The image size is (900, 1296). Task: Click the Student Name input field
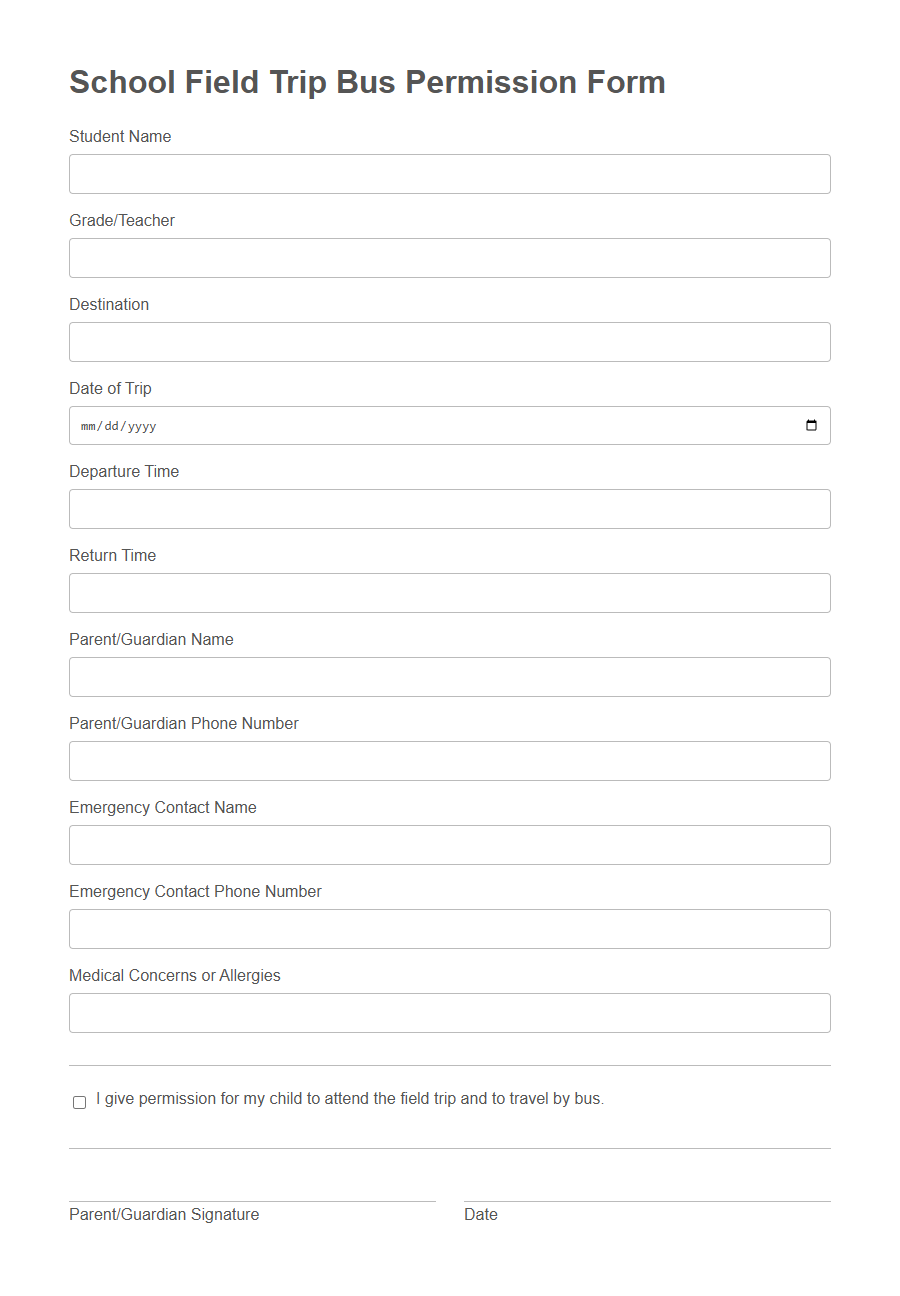click(x=449, y=173)
